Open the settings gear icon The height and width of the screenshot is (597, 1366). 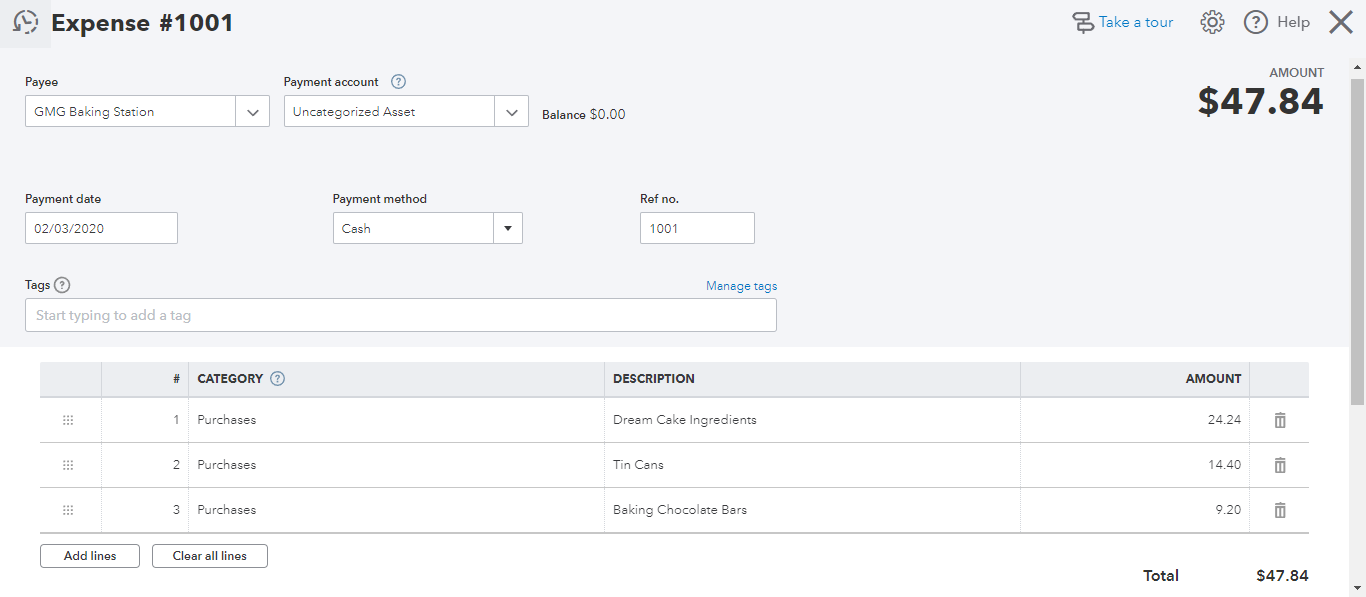(1212, 22)
